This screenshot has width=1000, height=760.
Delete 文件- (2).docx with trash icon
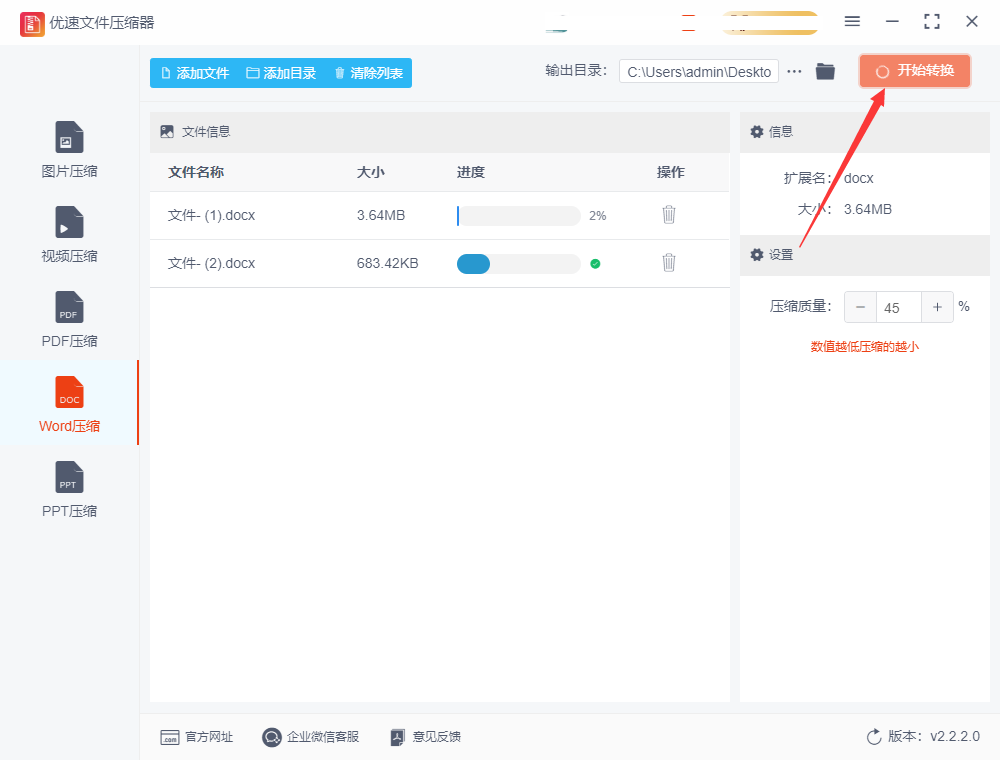pyautogui.click(x=668, y=263)
